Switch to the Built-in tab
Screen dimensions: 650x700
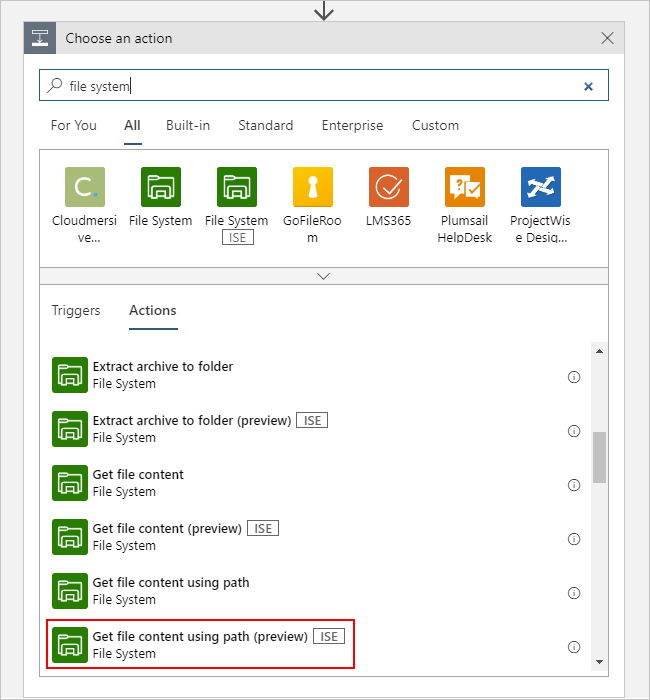188,125
